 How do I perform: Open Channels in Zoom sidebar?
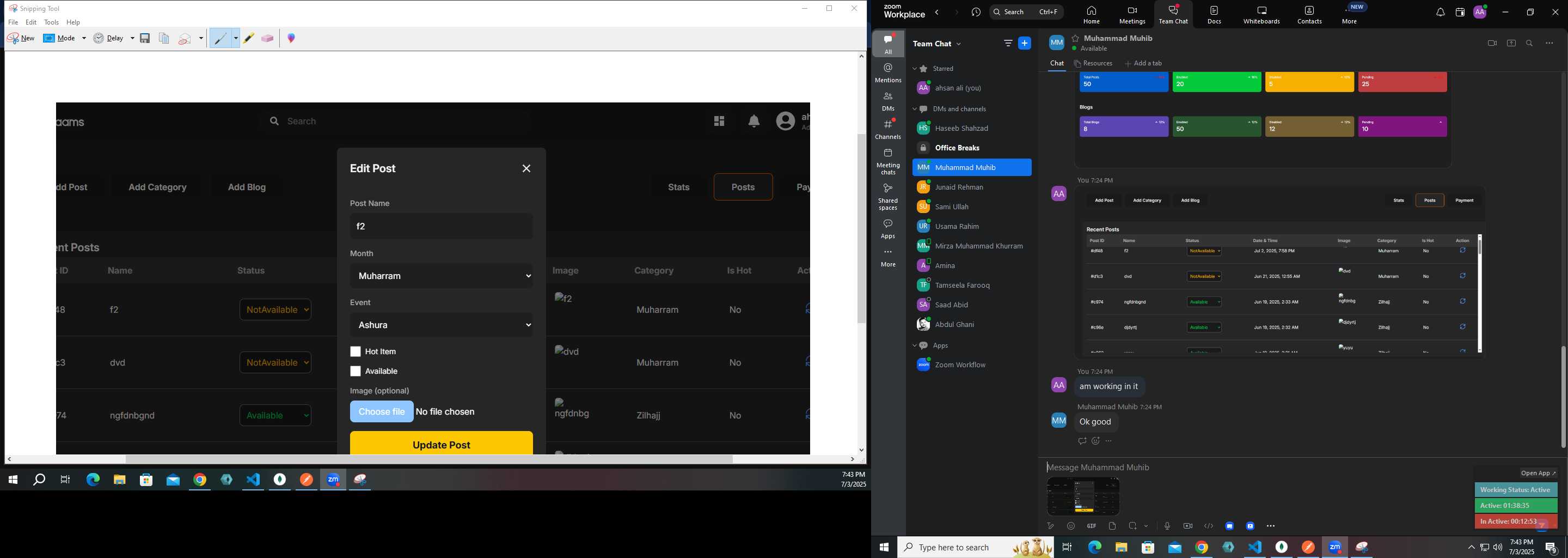click(888, 130)
